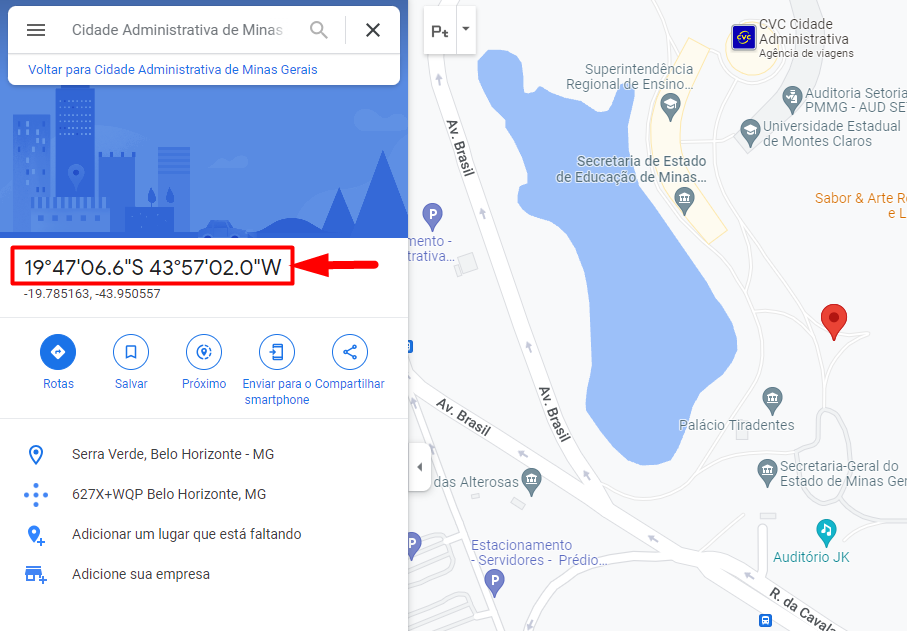Image resolution: width=907 pixels, height=631 pixels.
Task: Open the hamburger menu in search box
Action: click(x=36, y=30)
